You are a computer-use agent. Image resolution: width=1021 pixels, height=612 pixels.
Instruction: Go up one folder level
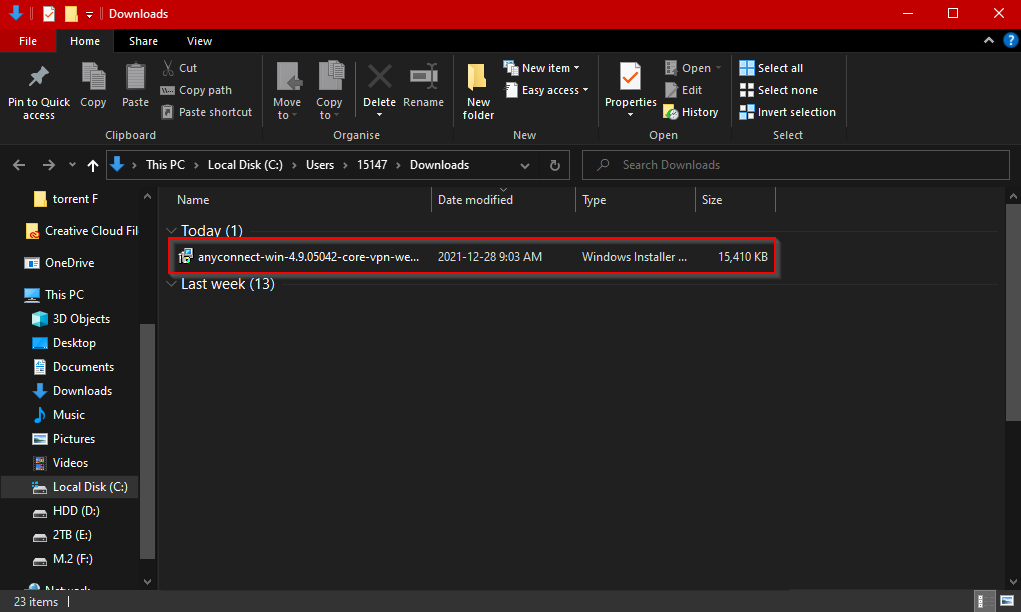(x=93, y=165)
